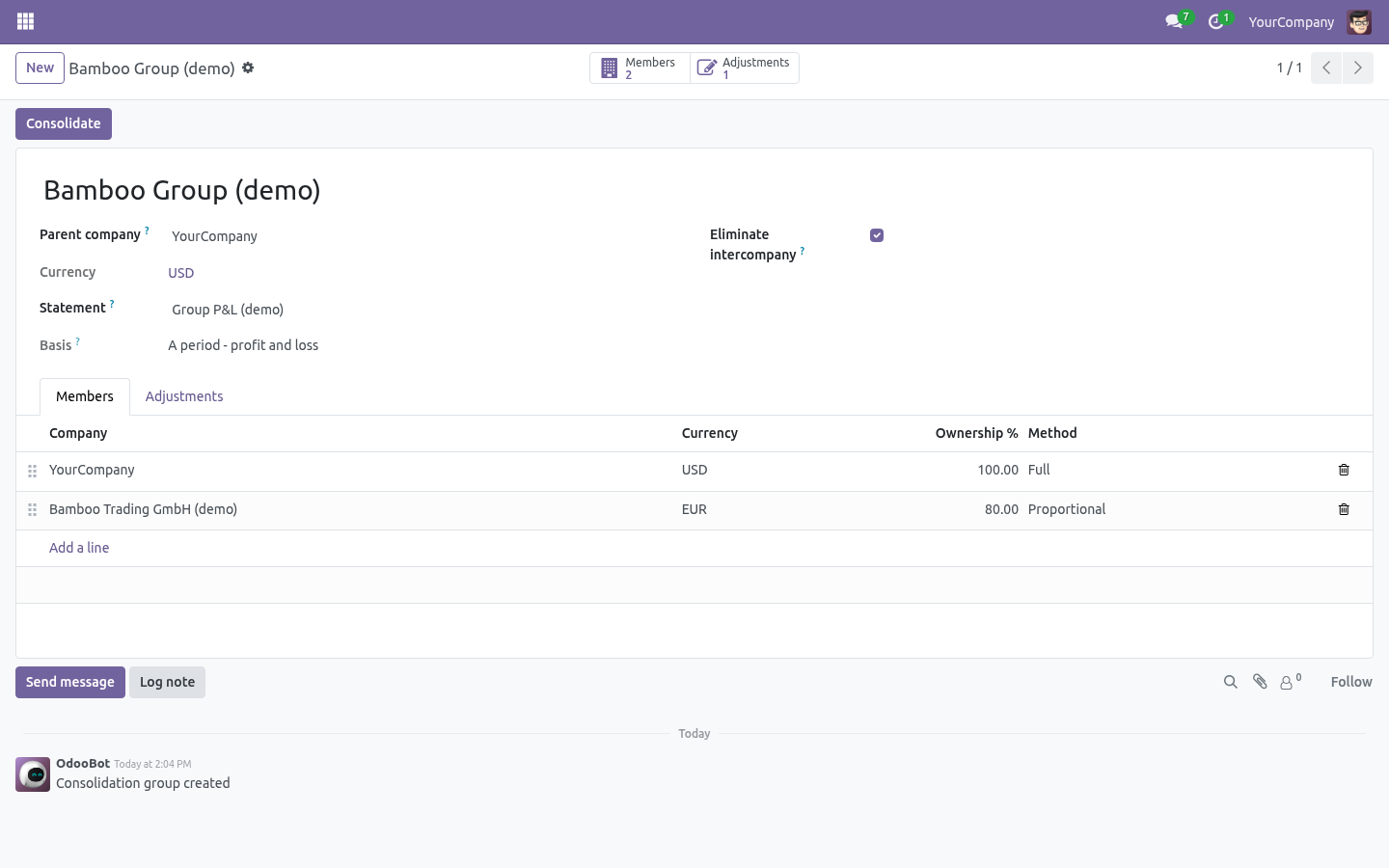Delete the Bamboo Trading GmbH row
Viewport: 1389px width, 868px height.
(x=1344, y=509)
